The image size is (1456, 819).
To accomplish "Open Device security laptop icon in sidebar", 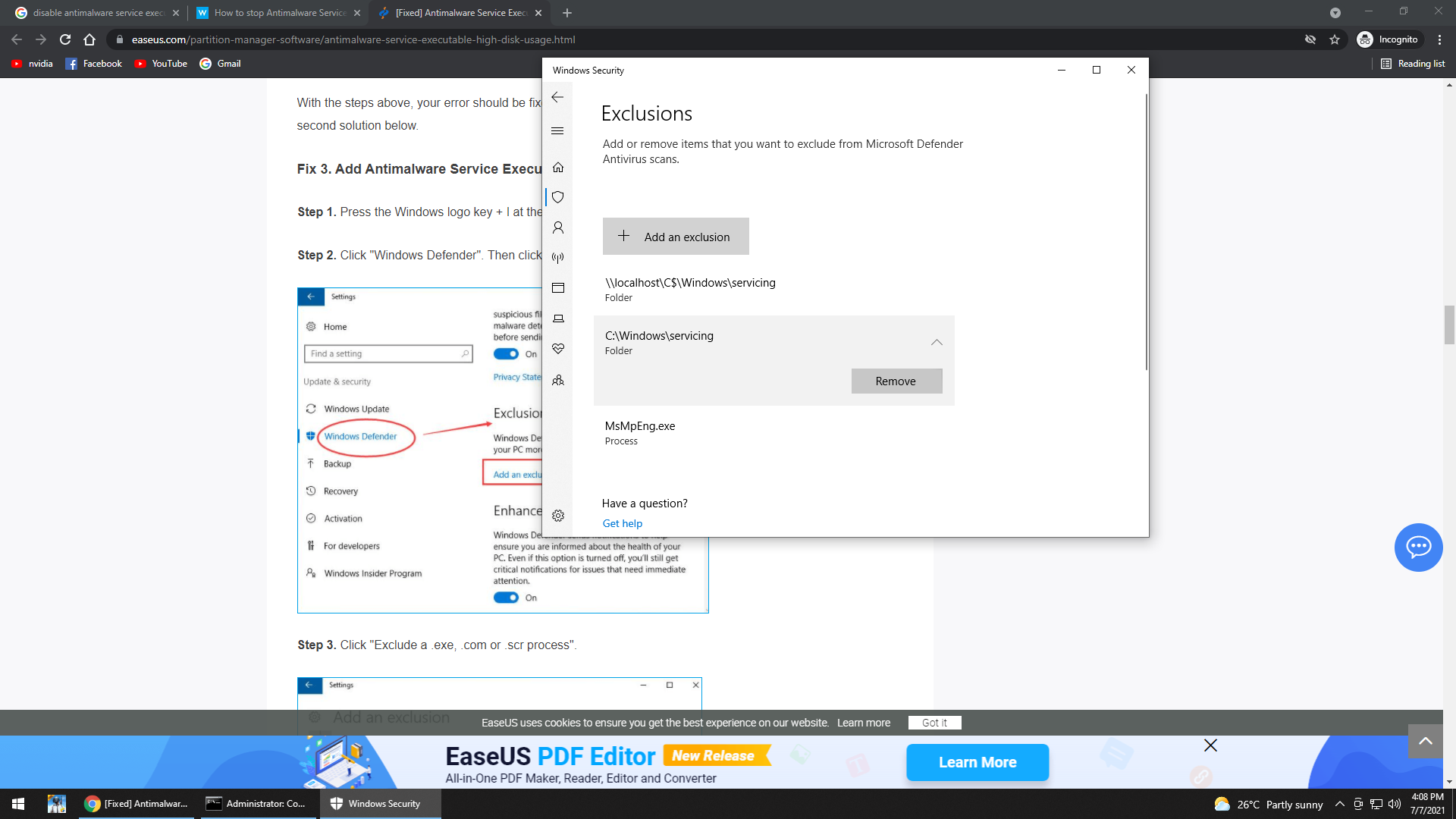I will tap(558, 318).
